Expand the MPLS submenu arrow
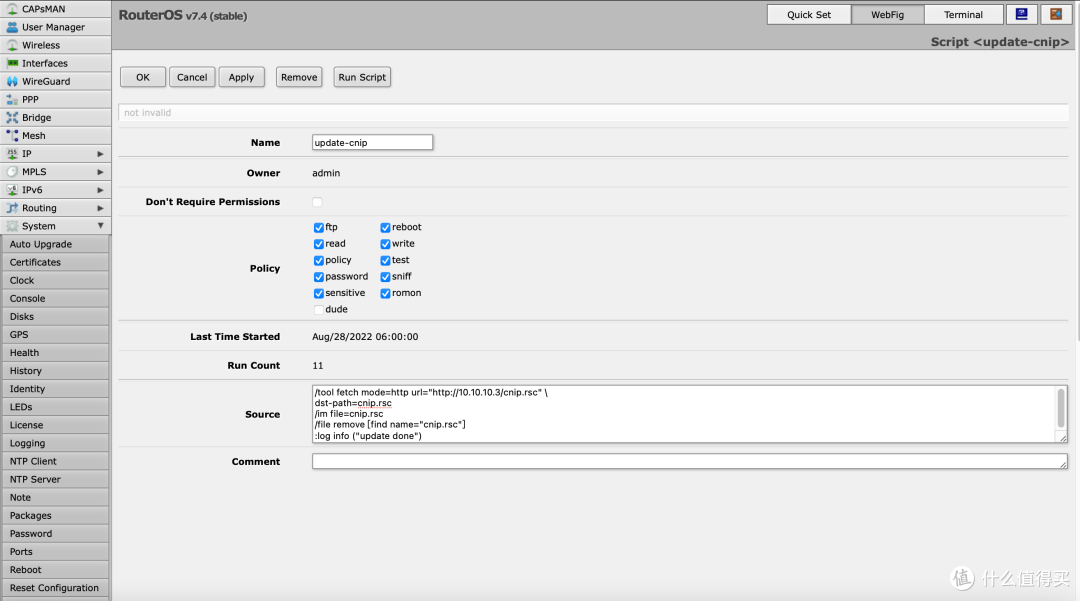The width and height of the screenshot is (1080, 601). (100, 171)
